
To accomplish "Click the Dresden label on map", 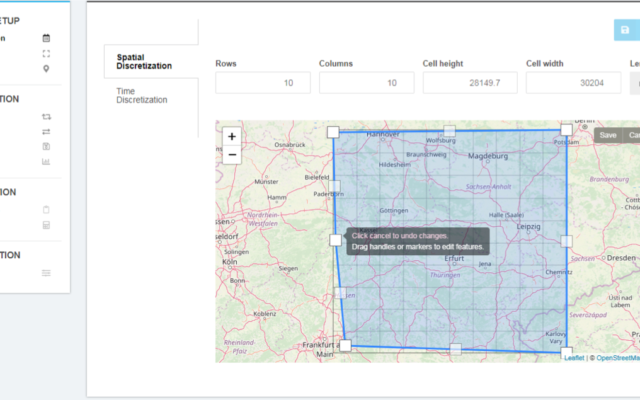I will [621, 258].
